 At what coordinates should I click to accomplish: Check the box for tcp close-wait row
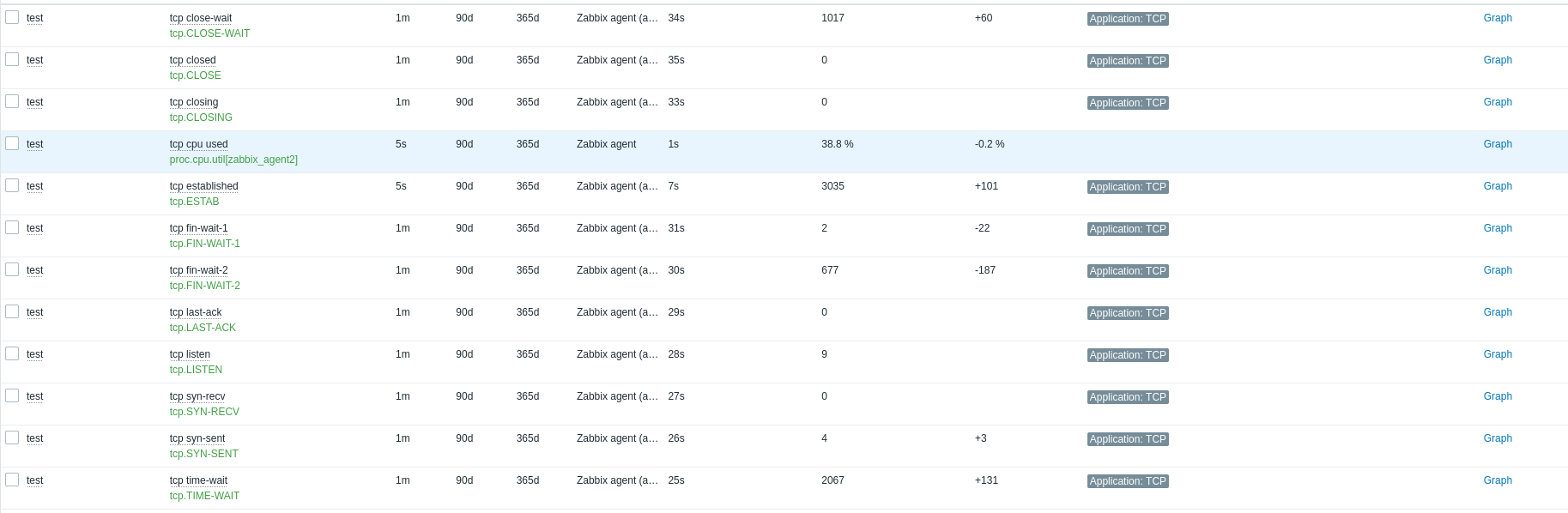12,17
